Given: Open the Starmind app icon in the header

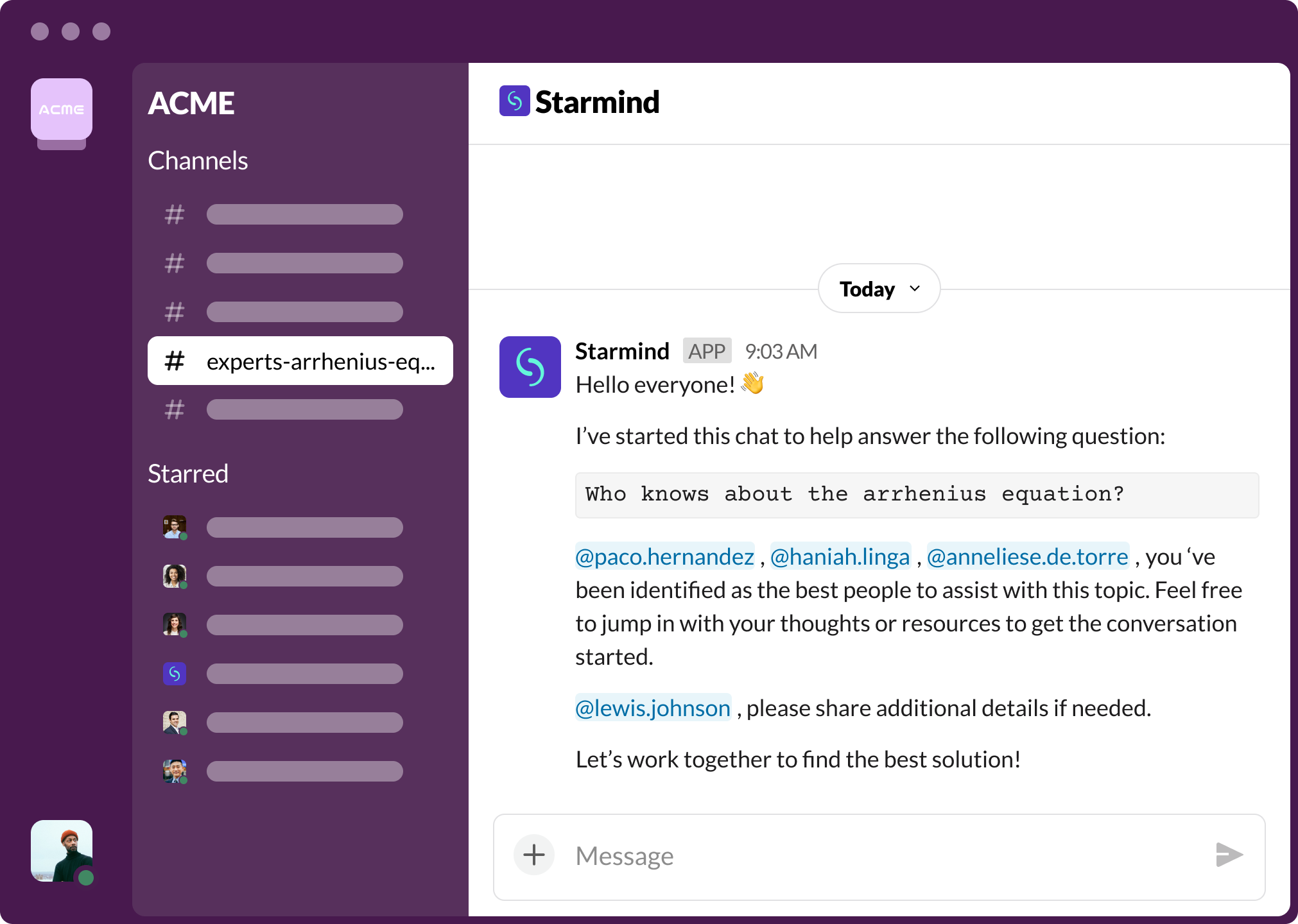Looking at the screenshot, I should coord(515,101).
